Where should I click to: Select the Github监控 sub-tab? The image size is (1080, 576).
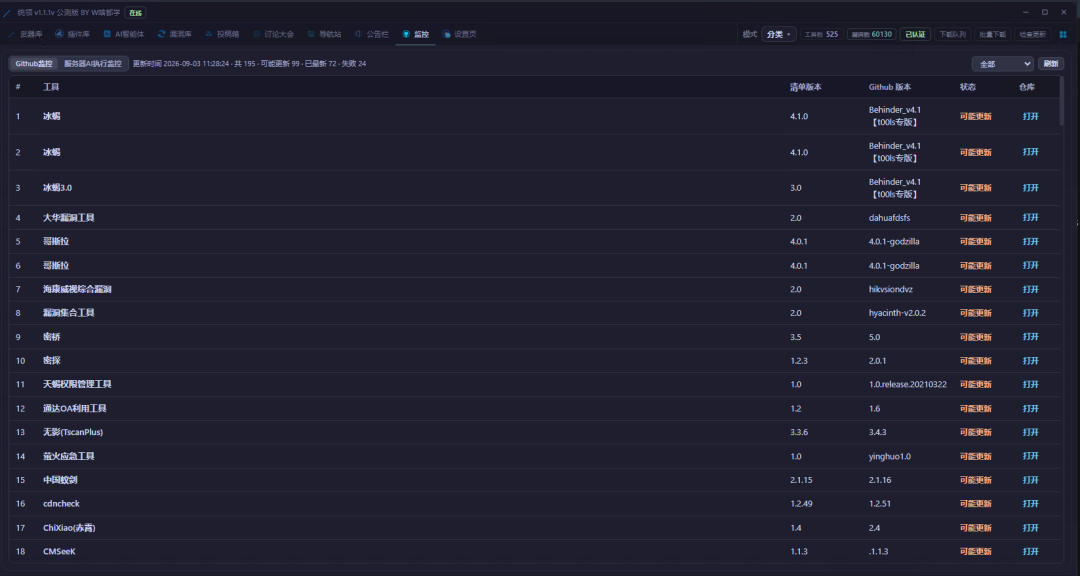(x=34, y=63)
